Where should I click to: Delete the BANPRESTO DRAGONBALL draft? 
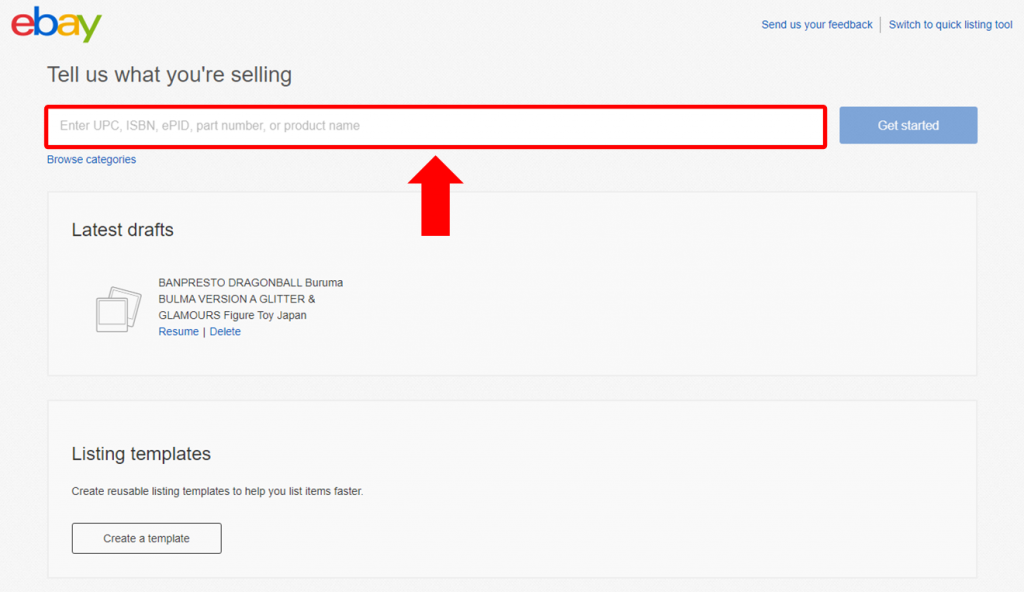click(225, 331)
